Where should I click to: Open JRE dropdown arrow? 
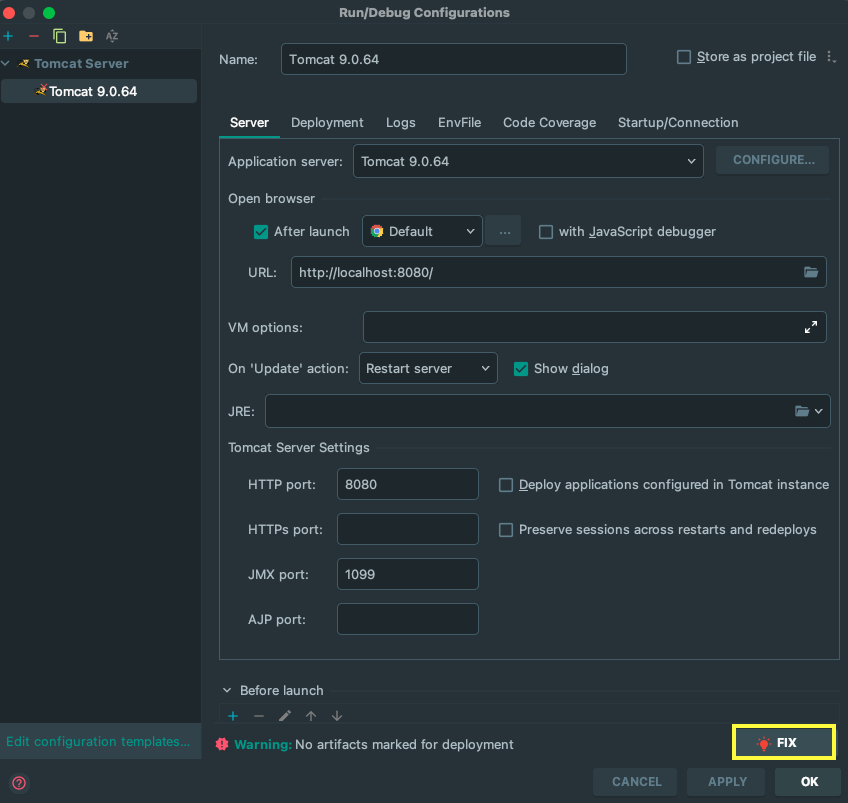click(819, 412)
